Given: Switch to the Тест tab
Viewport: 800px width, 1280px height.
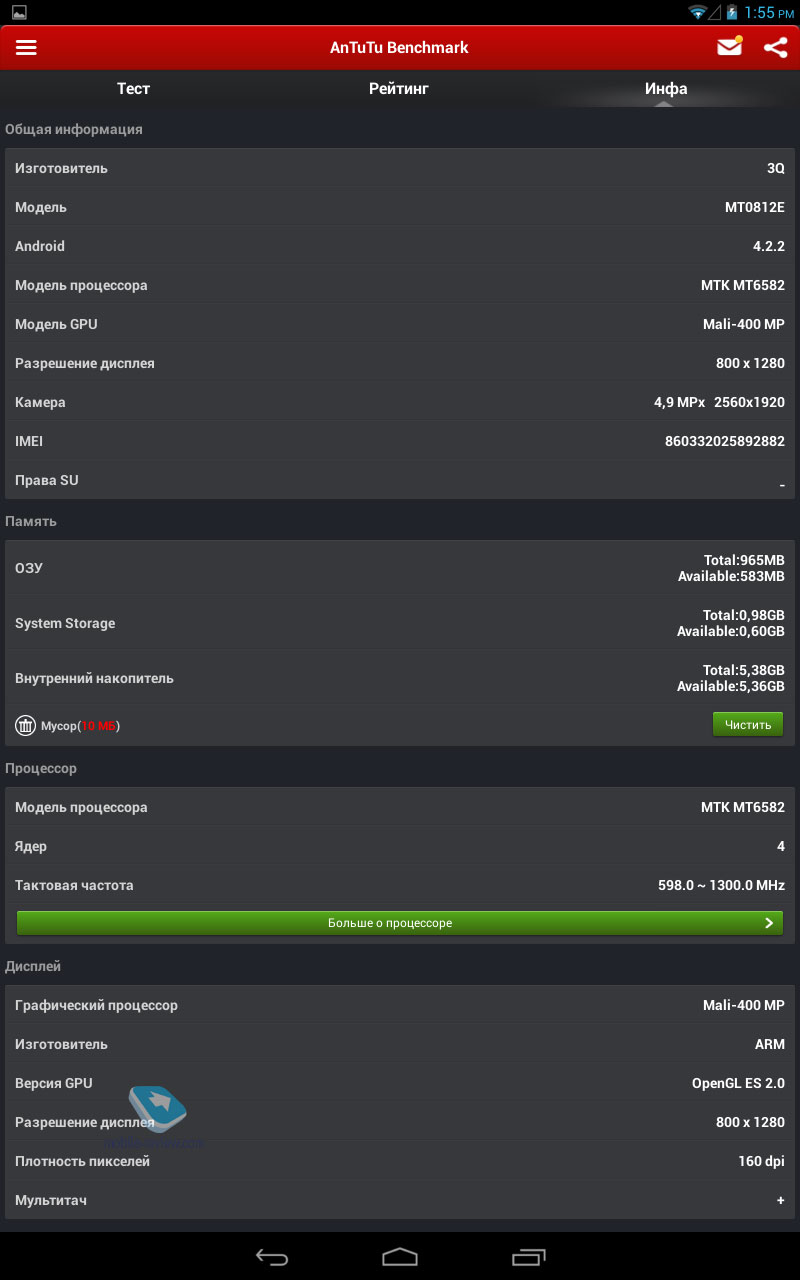Looking at the screenshot, I should [133, 89].
